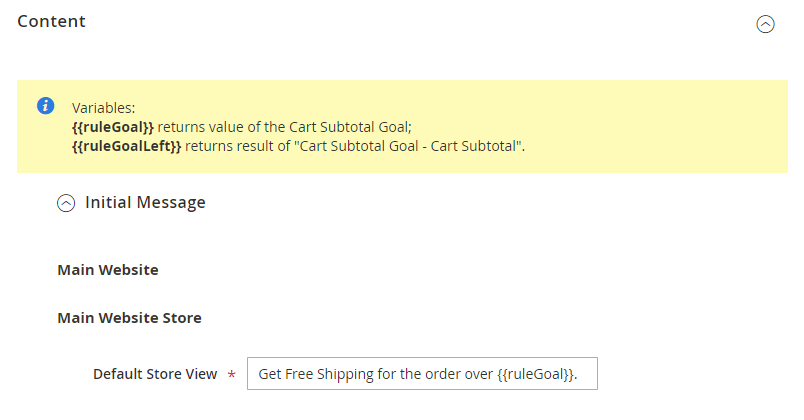Click {{ruleGoal}} inside the message input field
The width and height of the screenshot is (804, 420).
pyautogui.click(x=536, y=374)
